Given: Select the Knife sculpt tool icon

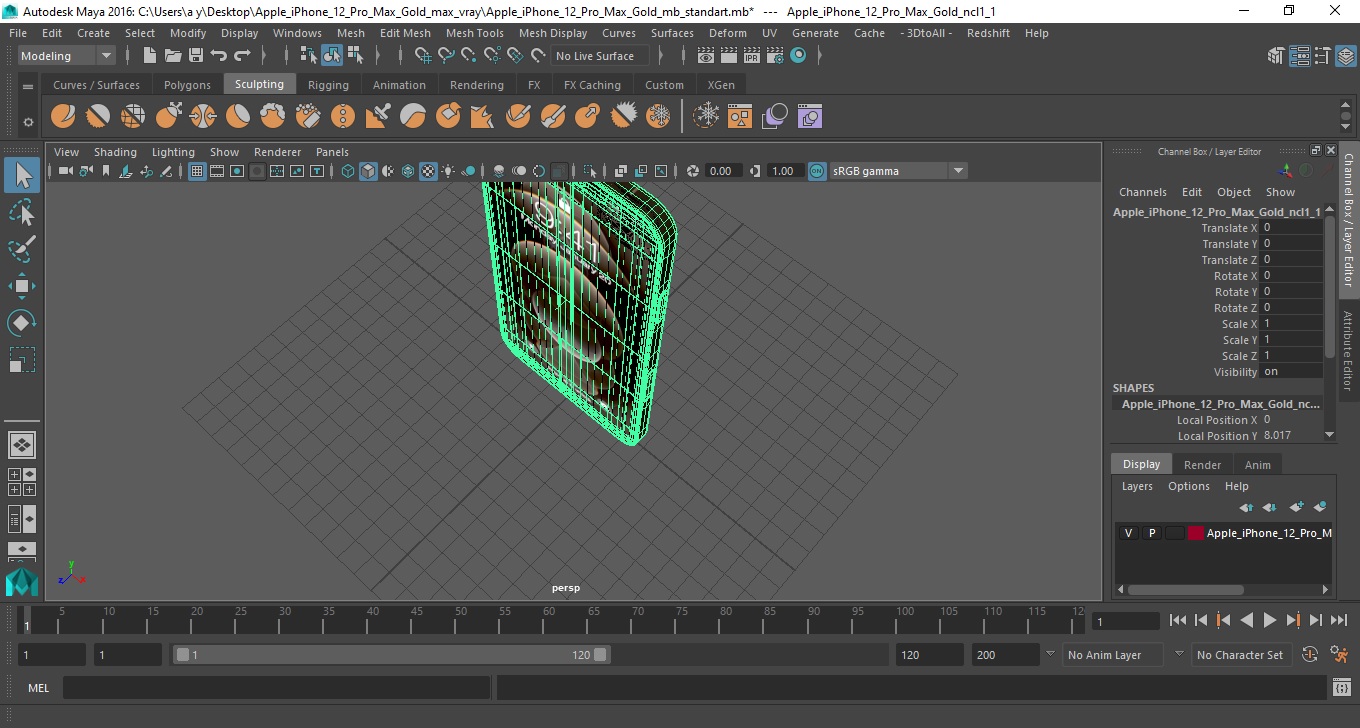Looking at the screenshot, I should [518, 117].
